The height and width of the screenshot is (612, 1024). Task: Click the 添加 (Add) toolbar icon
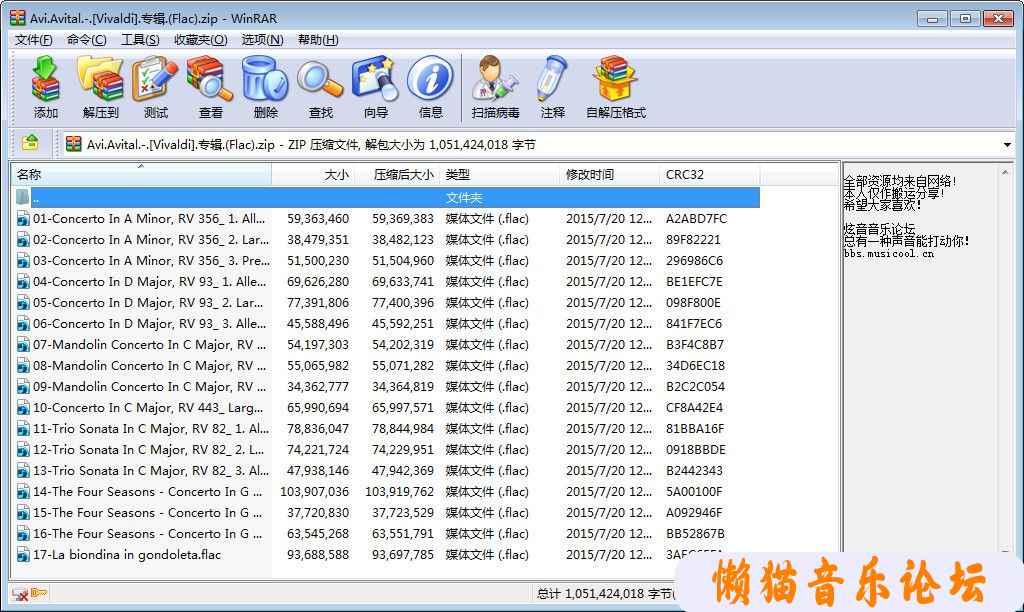point(46,87)
